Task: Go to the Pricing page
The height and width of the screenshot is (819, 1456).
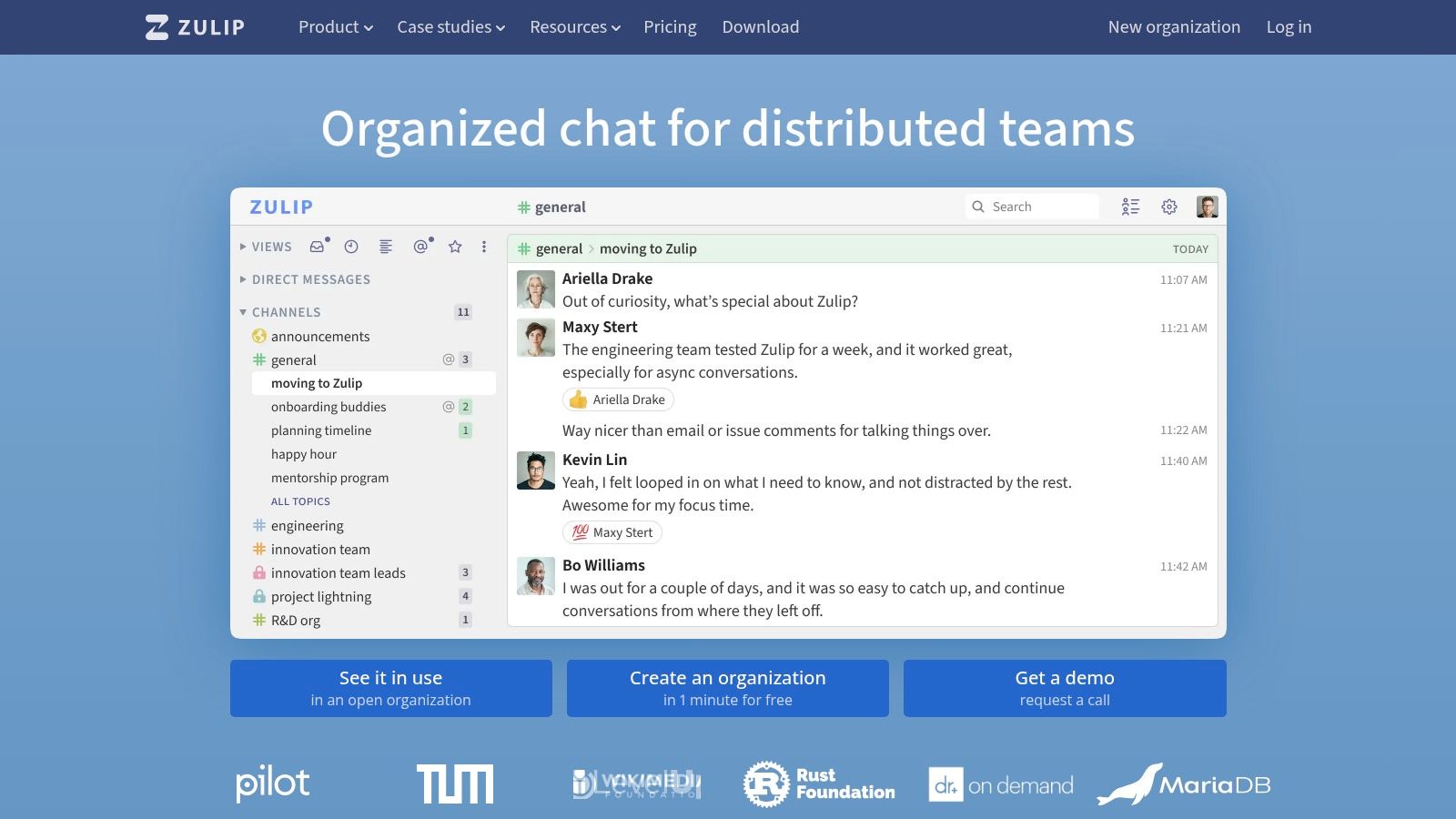Action: pyautogui.click(x=670, y=27)
